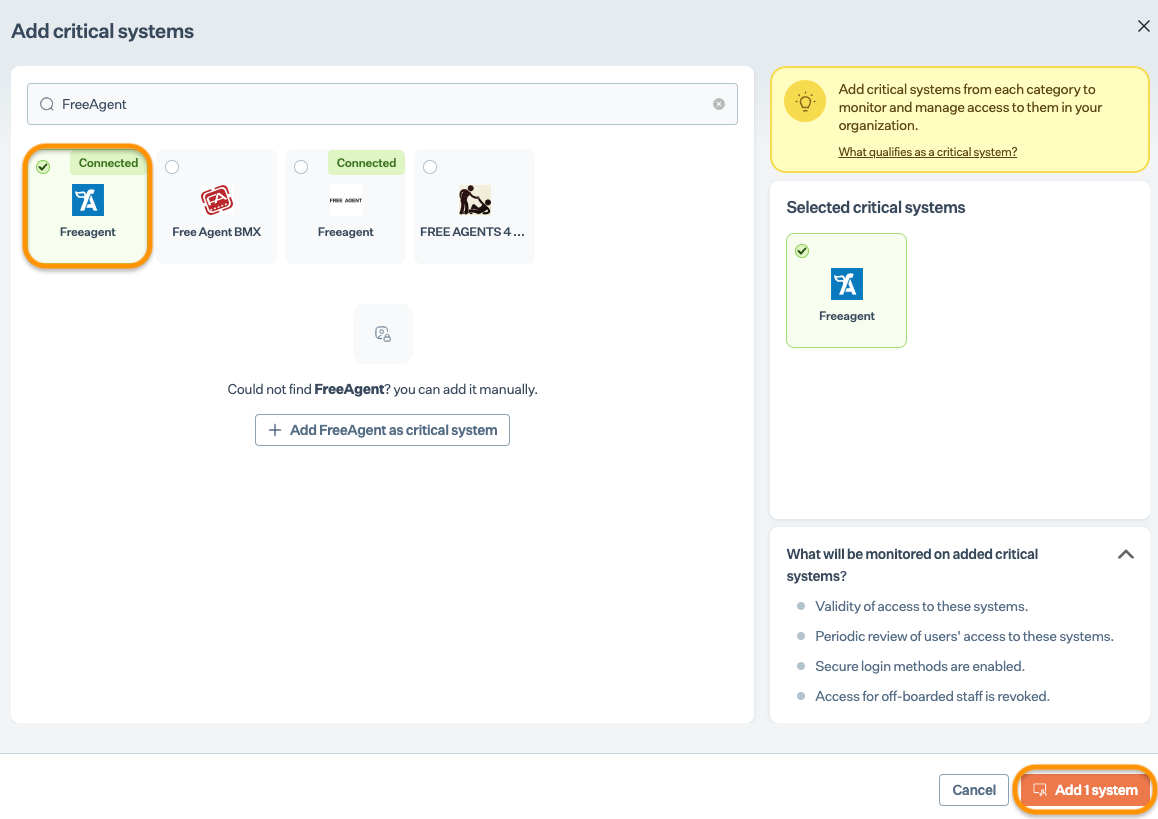Click the lightbulb tip icon
This screenshot has height=819, width=1158.
tap(805, 101)
